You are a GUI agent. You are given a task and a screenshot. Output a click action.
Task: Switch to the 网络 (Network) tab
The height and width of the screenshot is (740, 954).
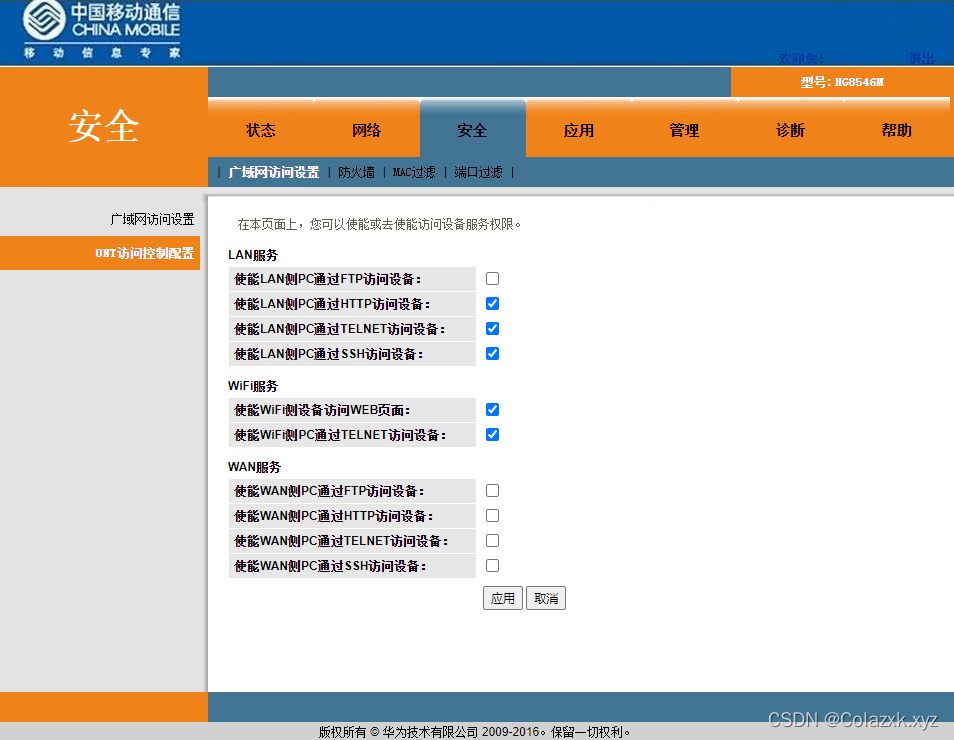pos(366,128)
